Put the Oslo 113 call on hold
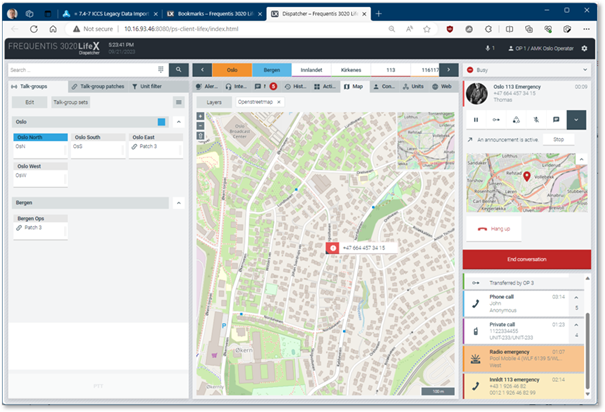The width and height of the screenshot is (605, 412). pos(476,120)
